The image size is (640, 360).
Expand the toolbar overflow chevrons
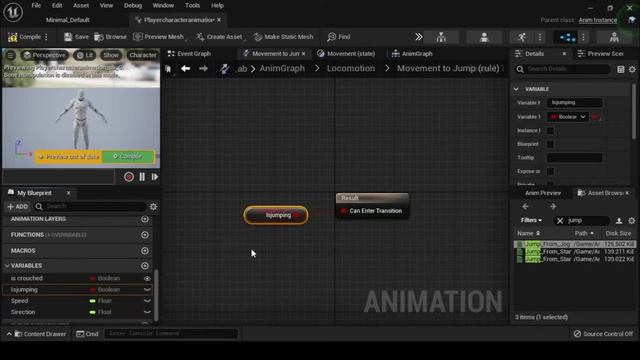point(418,37)
